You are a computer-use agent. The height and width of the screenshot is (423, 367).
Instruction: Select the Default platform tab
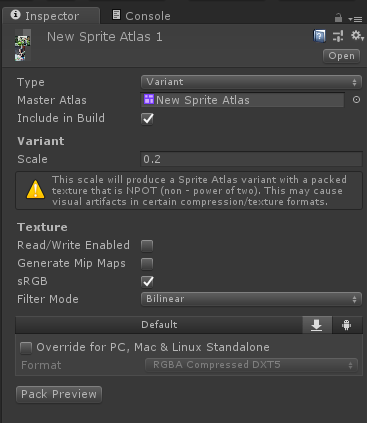tap(159, 325)
